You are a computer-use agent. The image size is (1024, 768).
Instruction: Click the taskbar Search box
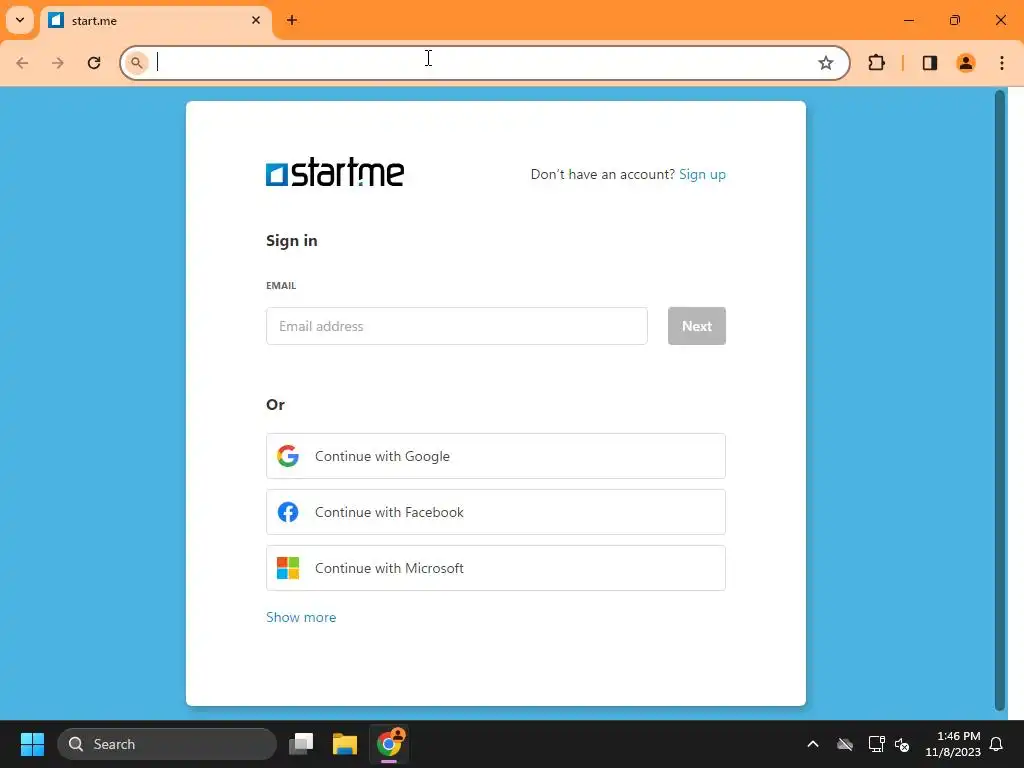(x=167, y=744)
